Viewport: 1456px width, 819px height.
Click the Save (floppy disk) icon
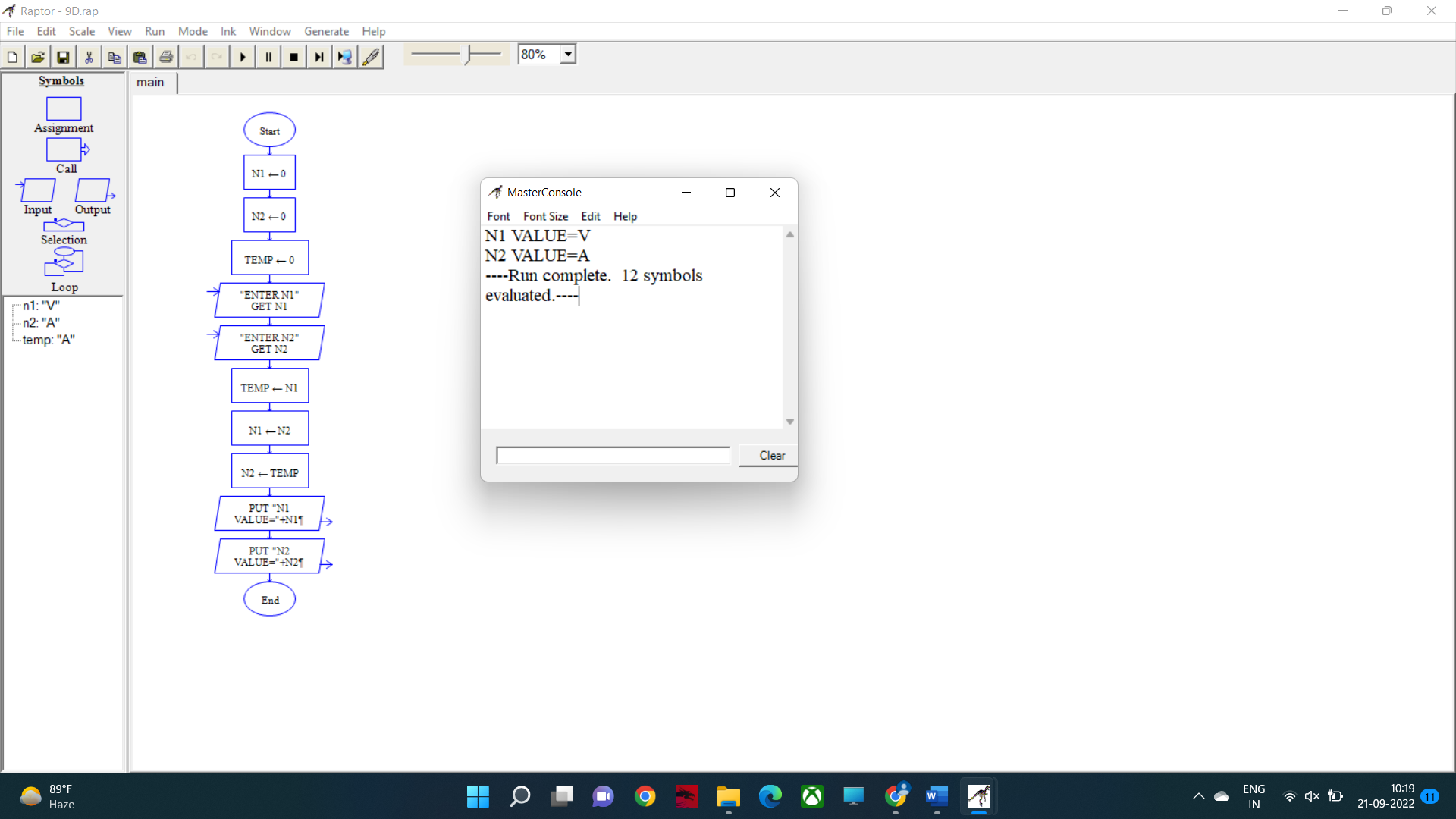(x=64, y=57)
